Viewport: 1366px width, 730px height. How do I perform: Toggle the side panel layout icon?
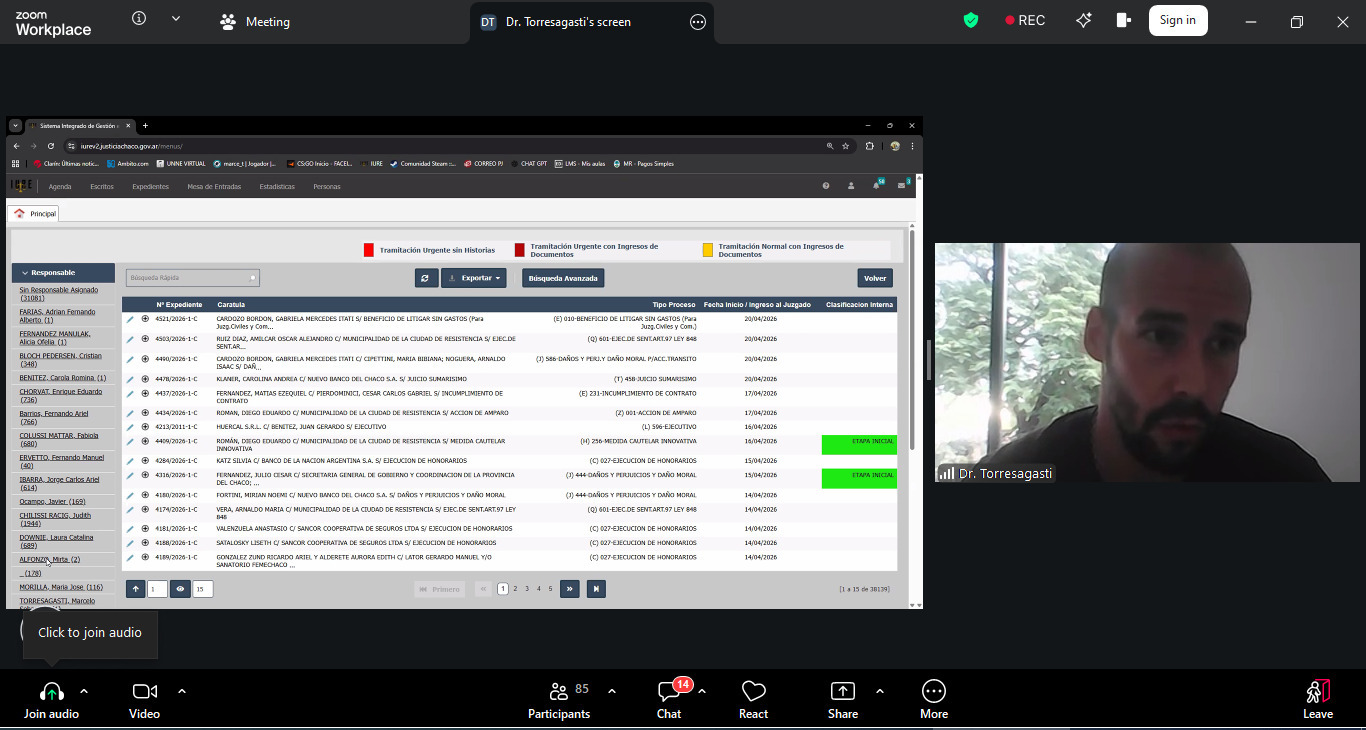click(1123, 20)
